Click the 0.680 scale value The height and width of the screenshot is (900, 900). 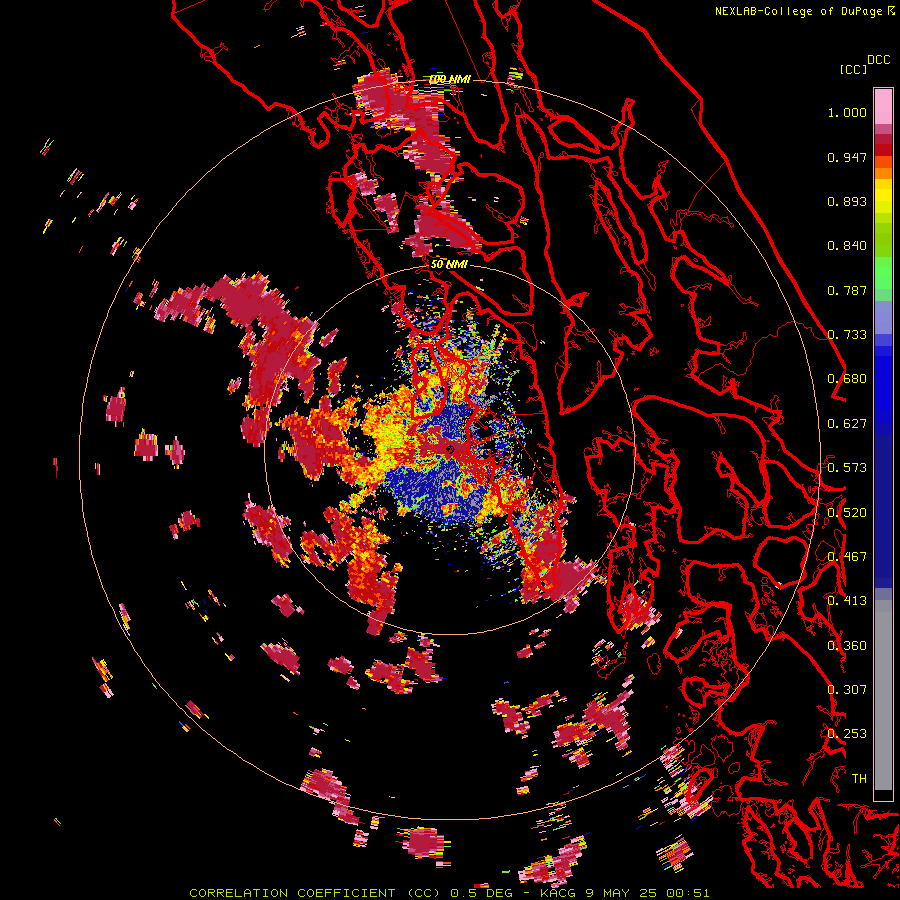(847, 379)
